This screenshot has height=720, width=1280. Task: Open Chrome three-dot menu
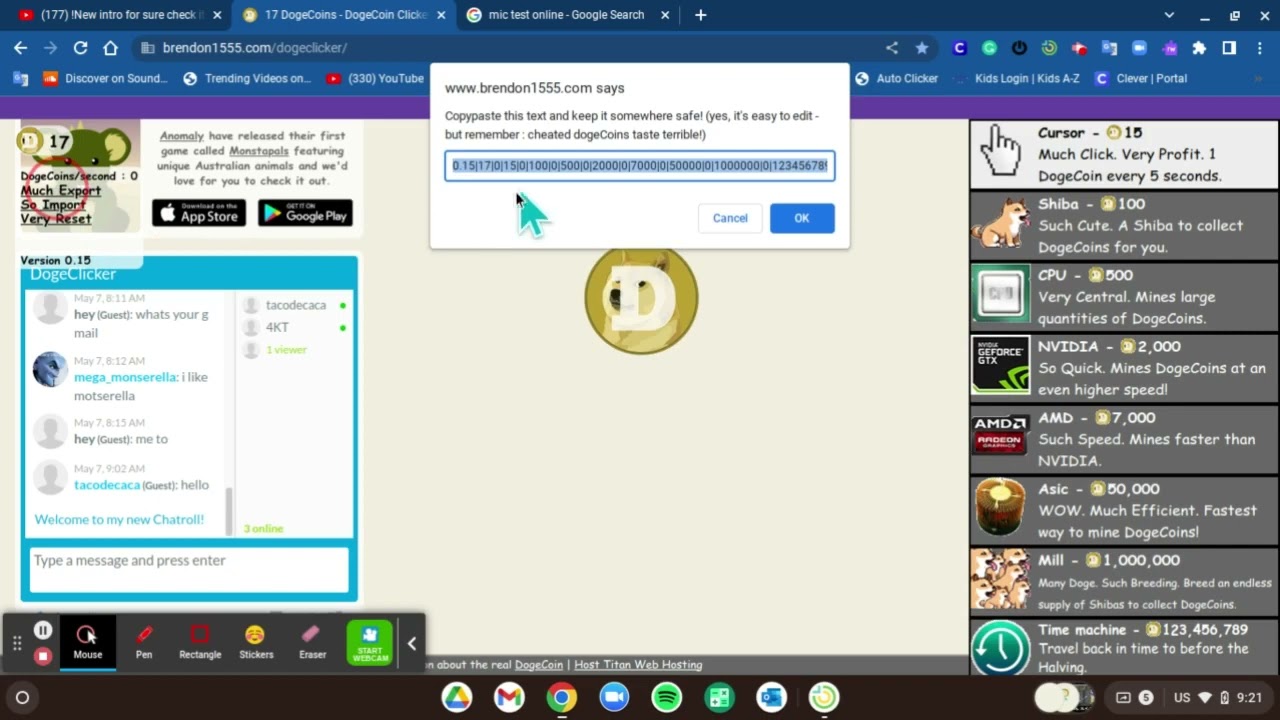(x=1259, y=48)
